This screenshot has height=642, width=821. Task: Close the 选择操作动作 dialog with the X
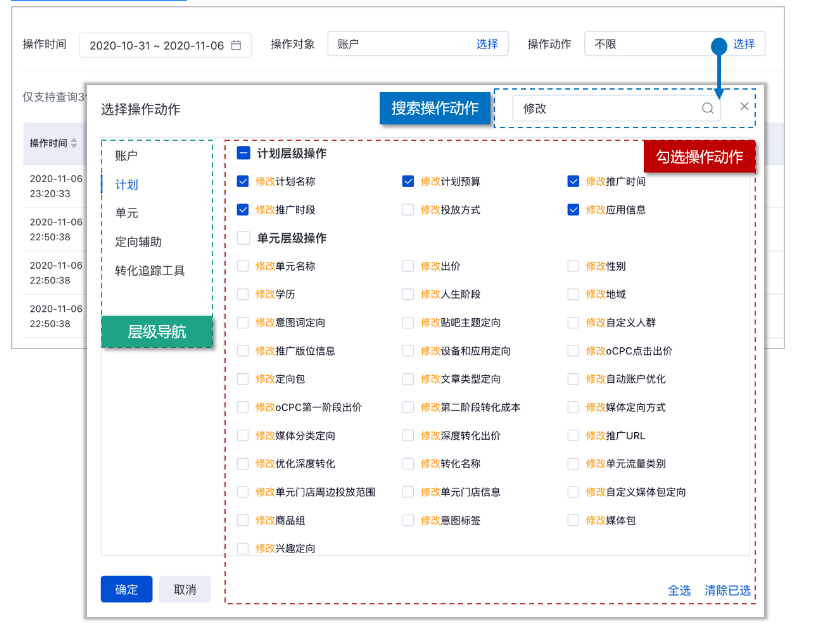click(x=744, y=106)
